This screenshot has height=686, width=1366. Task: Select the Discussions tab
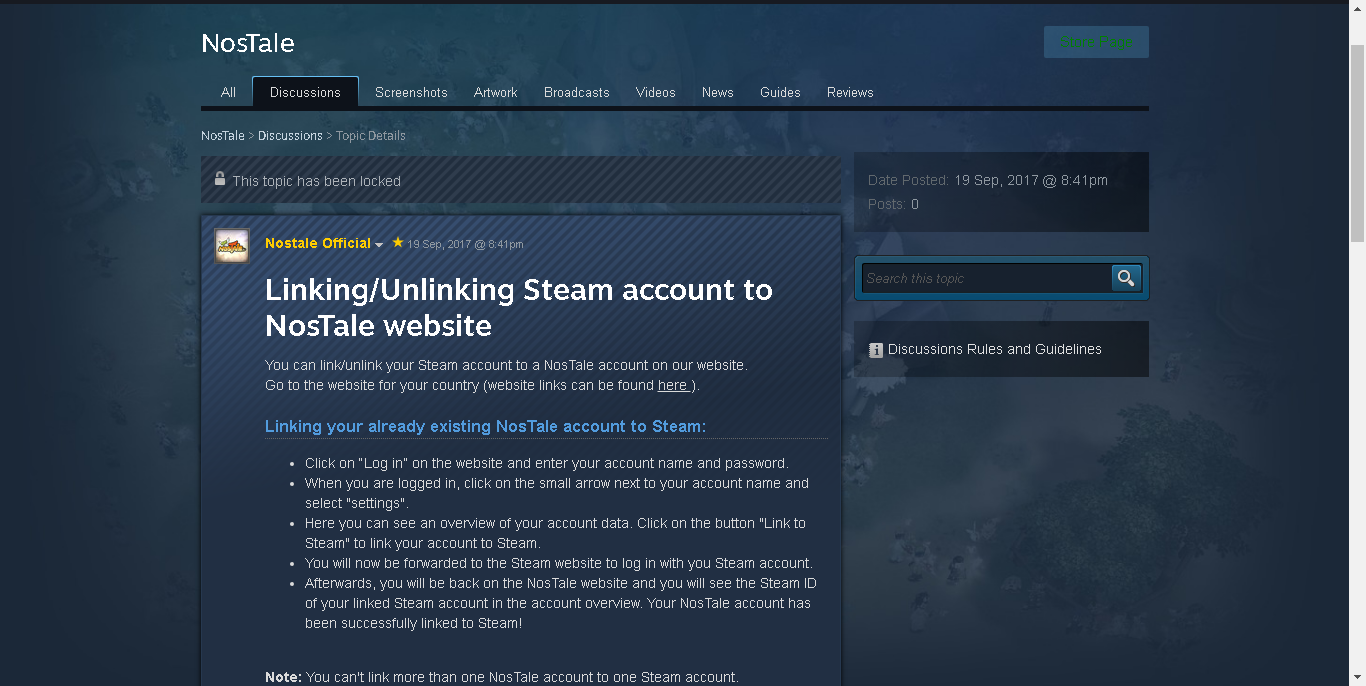(305, 92)
